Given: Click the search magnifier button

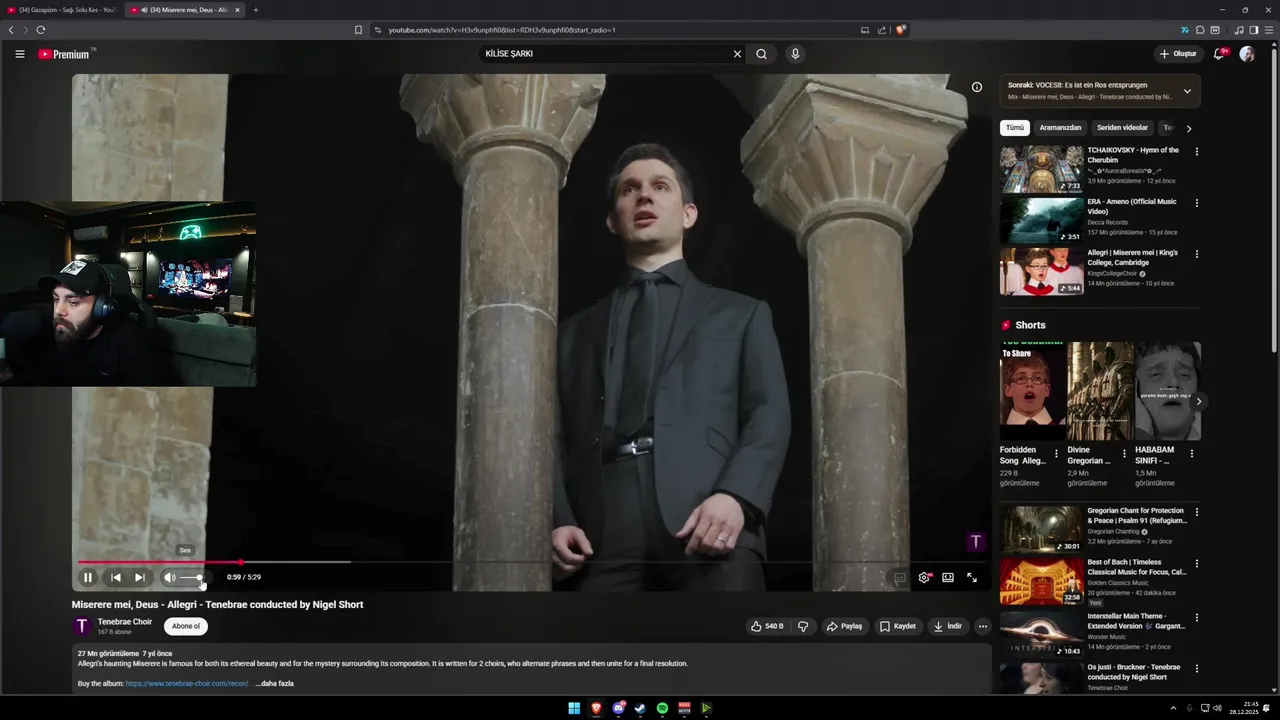Looking at the screenshot, I should (762, 54).
